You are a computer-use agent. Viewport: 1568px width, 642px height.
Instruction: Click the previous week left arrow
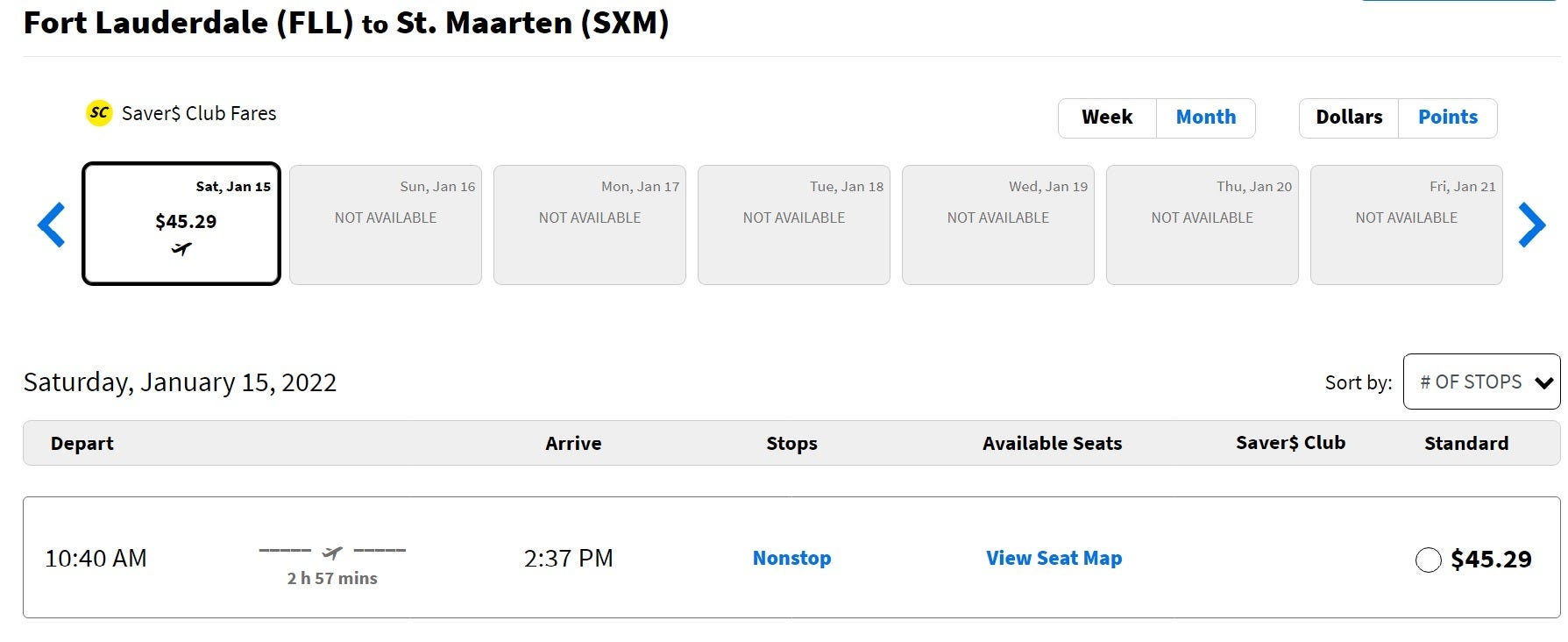pyautogui.click(x=52, y=225)
